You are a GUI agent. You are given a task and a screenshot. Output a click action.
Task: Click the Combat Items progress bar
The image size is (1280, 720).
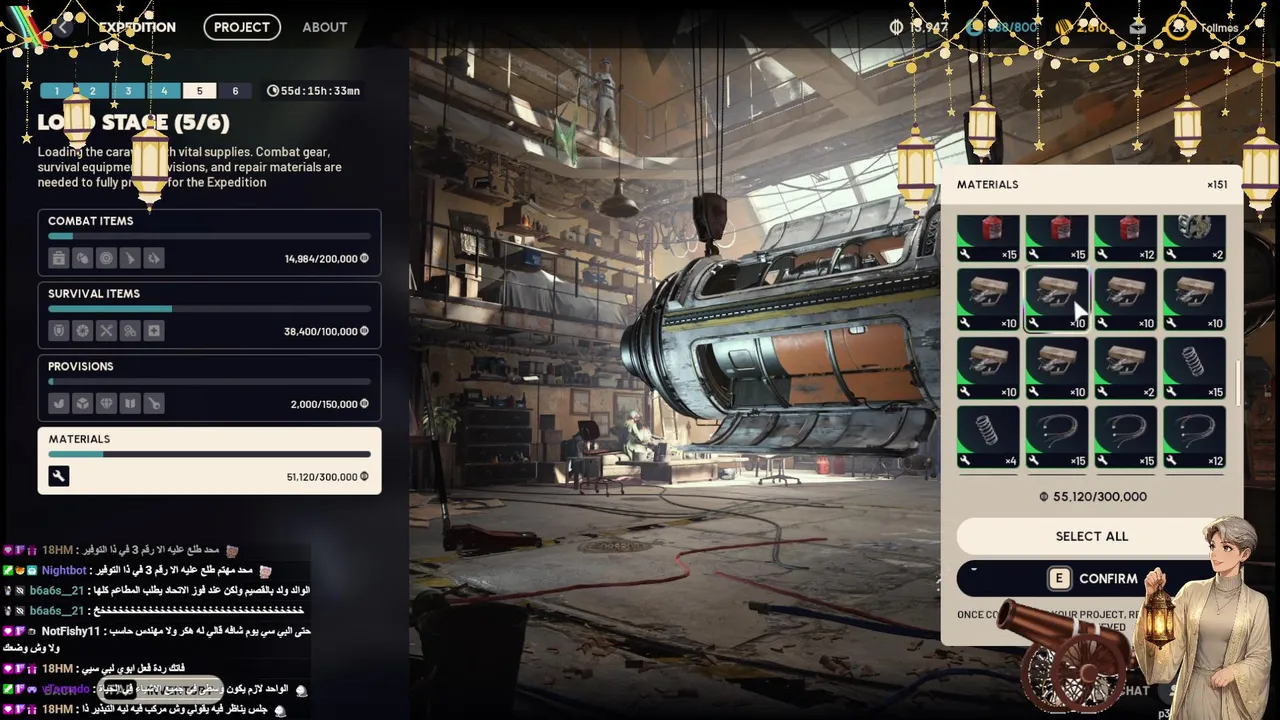[209, 237]
